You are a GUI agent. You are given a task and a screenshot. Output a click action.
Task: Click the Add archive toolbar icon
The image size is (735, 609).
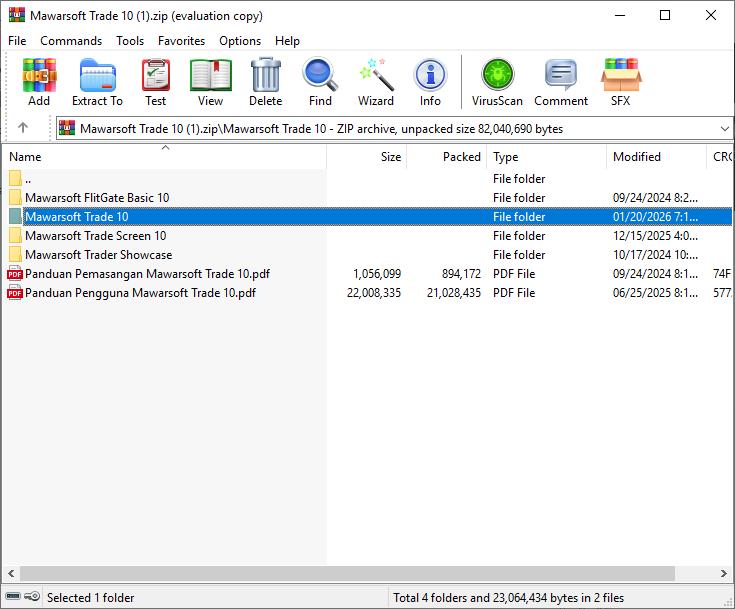tap(39, 82)
